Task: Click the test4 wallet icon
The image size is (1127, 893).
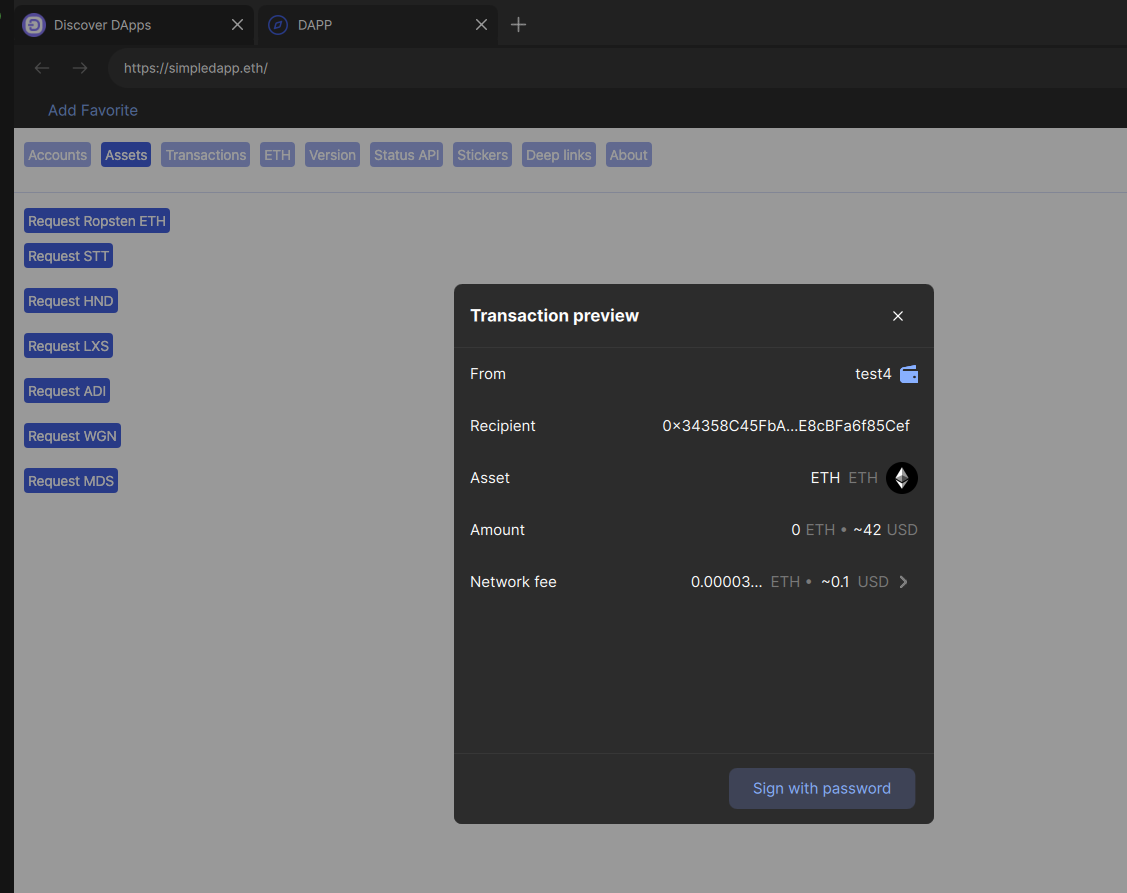Action: 909,374
